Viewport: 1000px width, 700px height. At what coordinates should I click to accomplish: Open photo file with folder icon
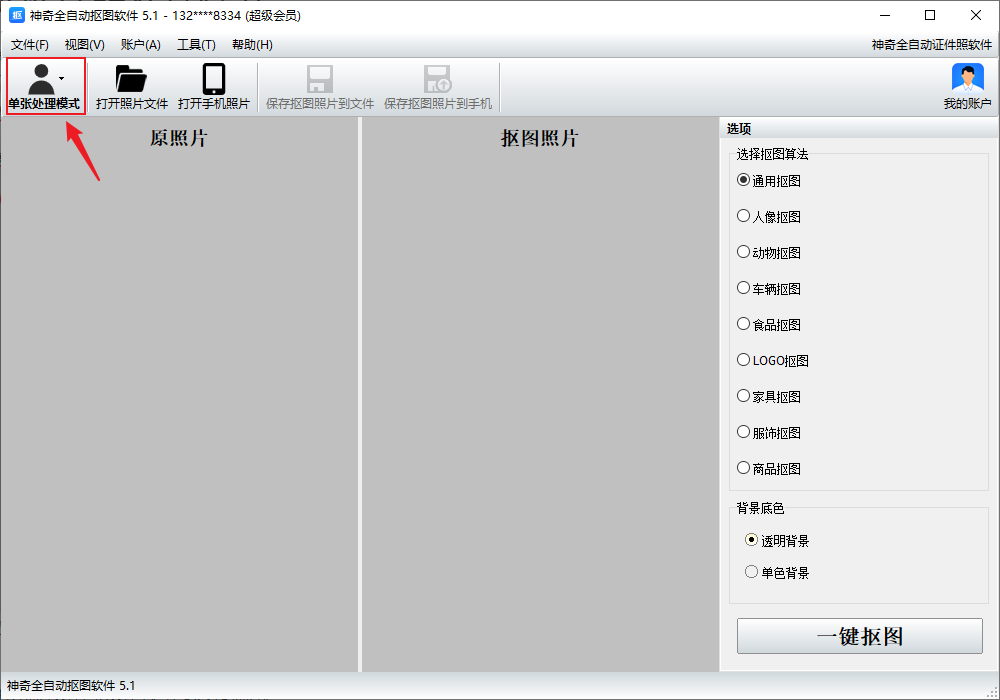(131, 79)
